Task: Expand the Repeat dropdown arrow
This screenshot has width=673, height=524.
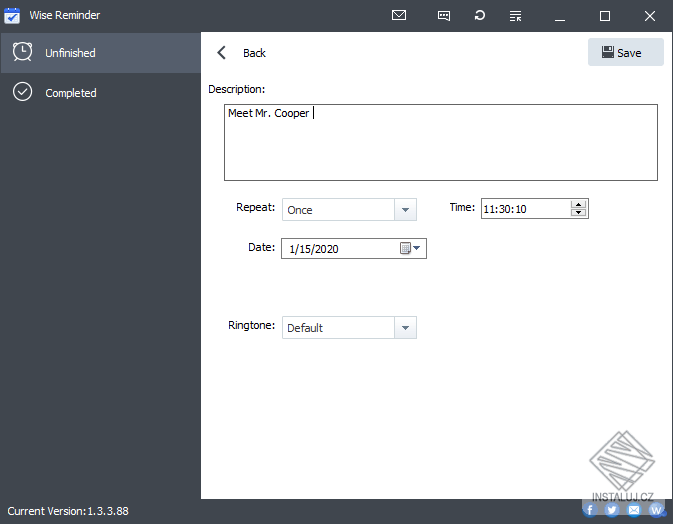Action: click(x=405, y=210)
